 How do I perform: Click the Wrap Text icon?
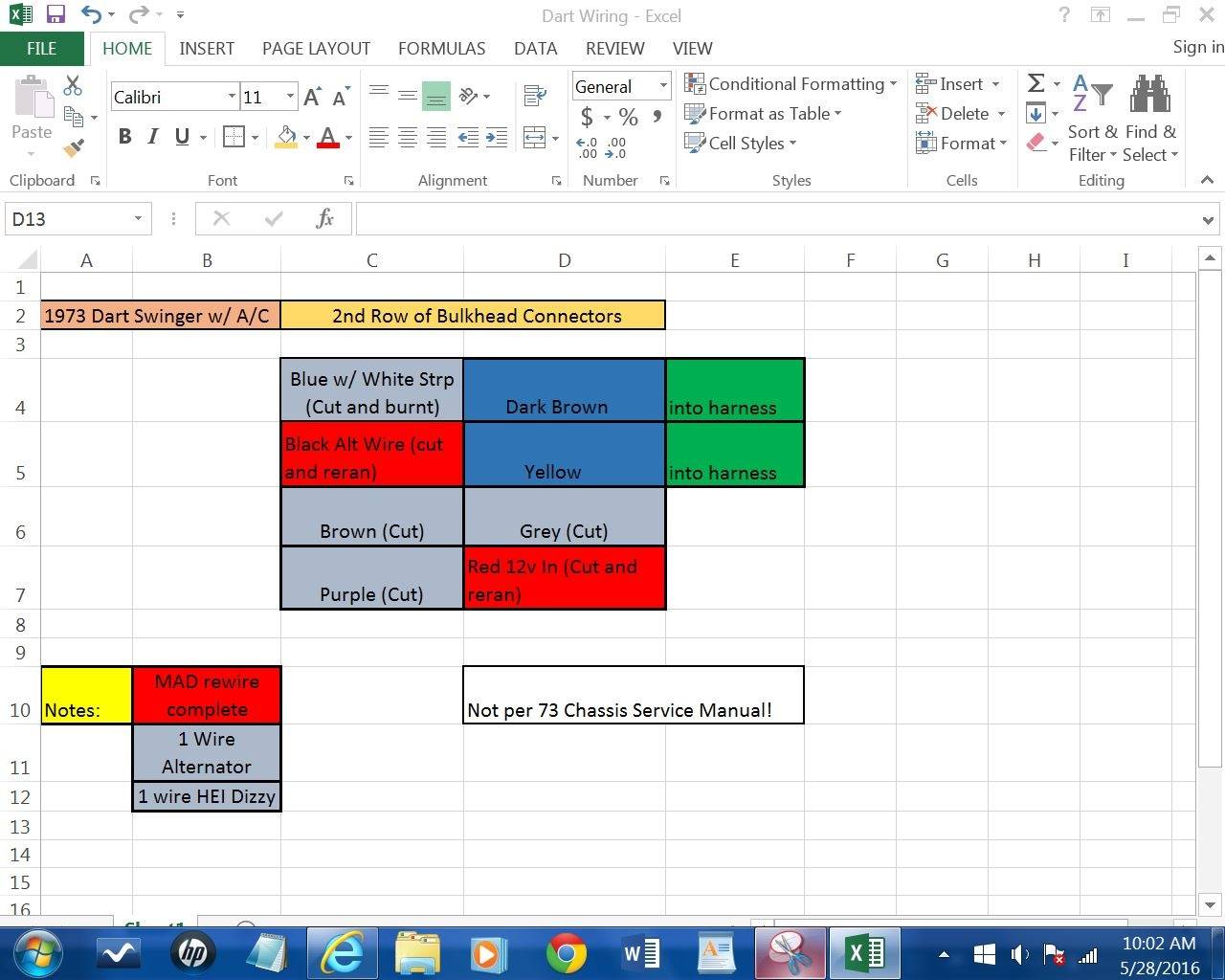(535, 96)
